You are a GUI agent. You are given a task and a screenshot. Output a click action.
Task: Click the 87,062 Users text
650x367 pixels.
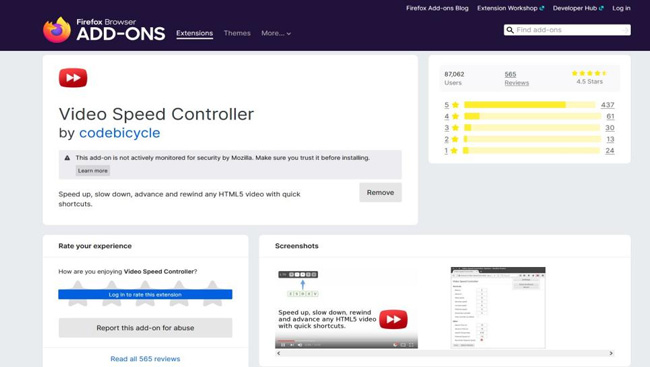click(x=454, y=78)
